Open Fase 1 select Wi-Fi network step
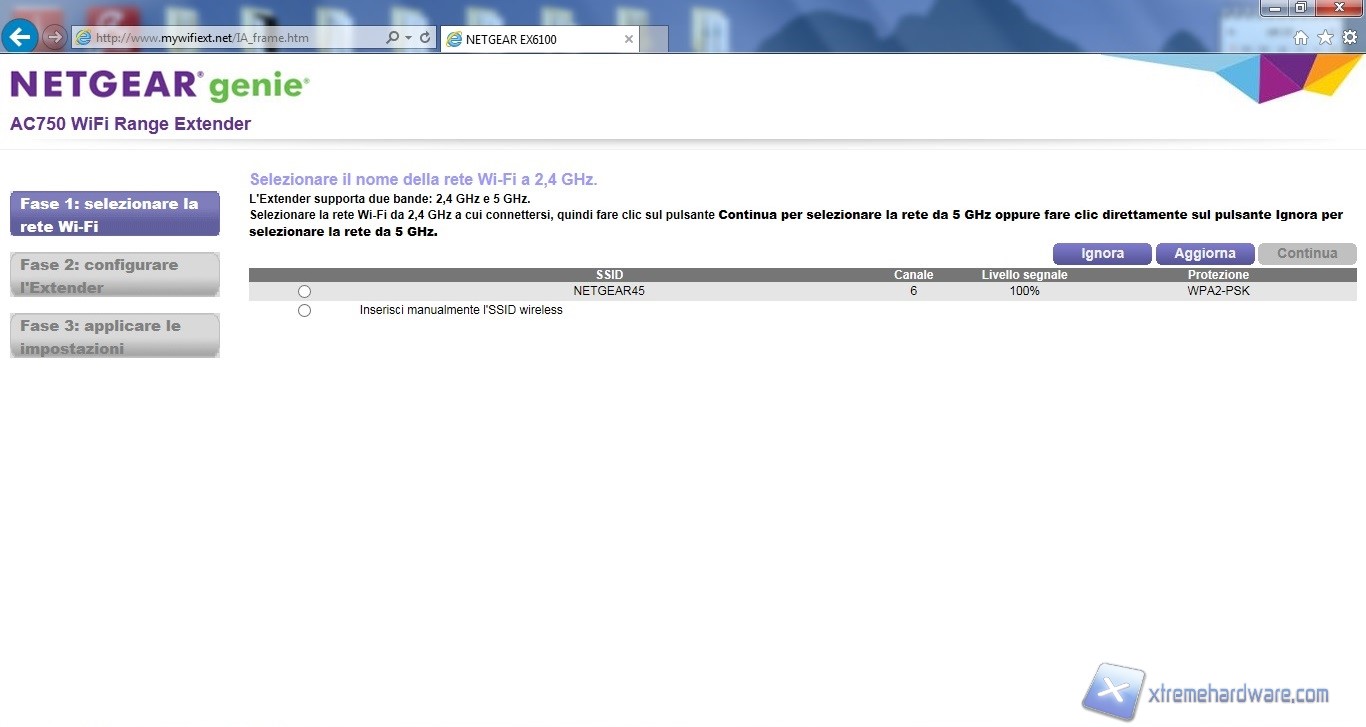 [114, 214]
